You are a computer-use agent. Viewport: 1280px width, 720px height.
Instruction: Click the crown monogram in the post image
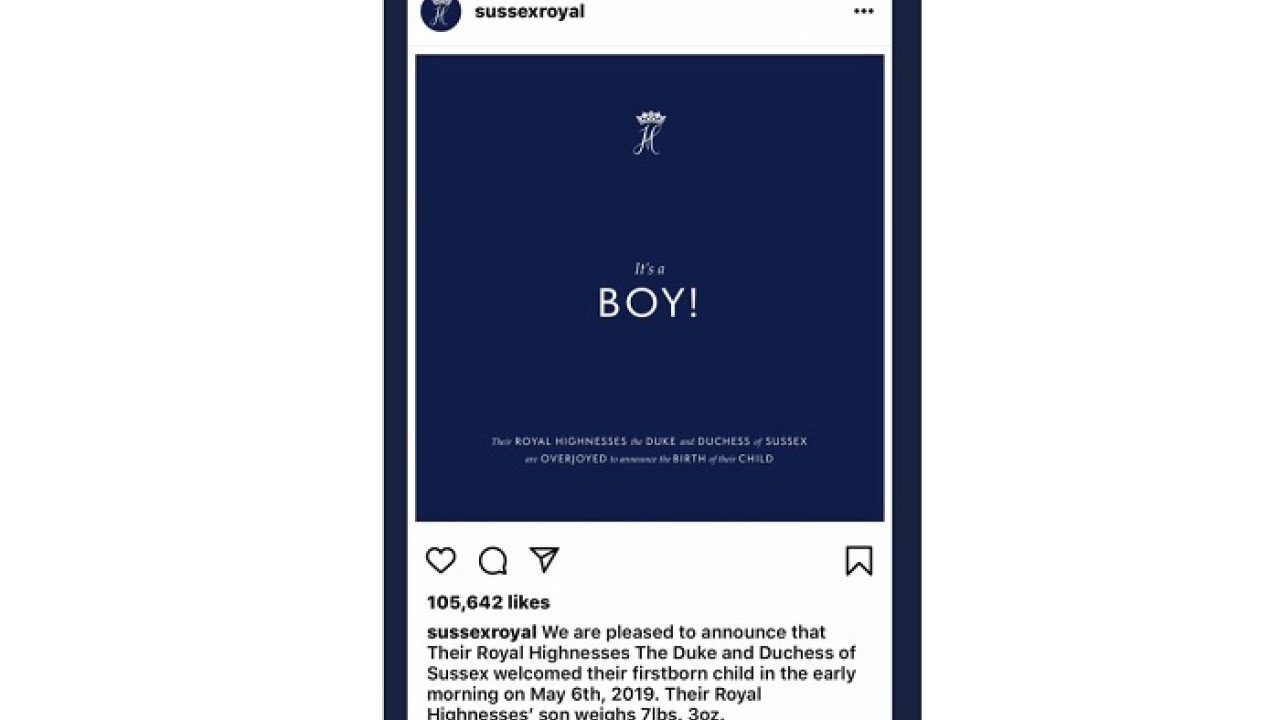pos(649,134)
